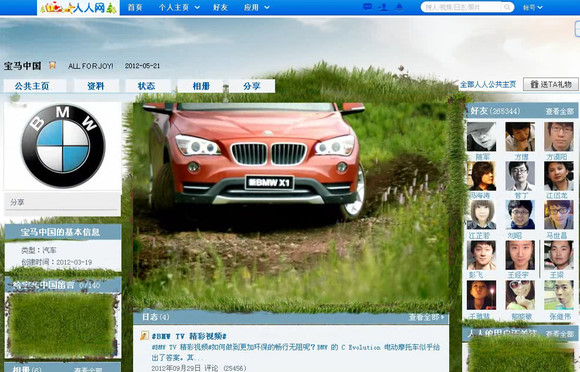Open 马世昌's avatar in friends list
The width and height of the screenshot is (580, 372).
point(559,214)
